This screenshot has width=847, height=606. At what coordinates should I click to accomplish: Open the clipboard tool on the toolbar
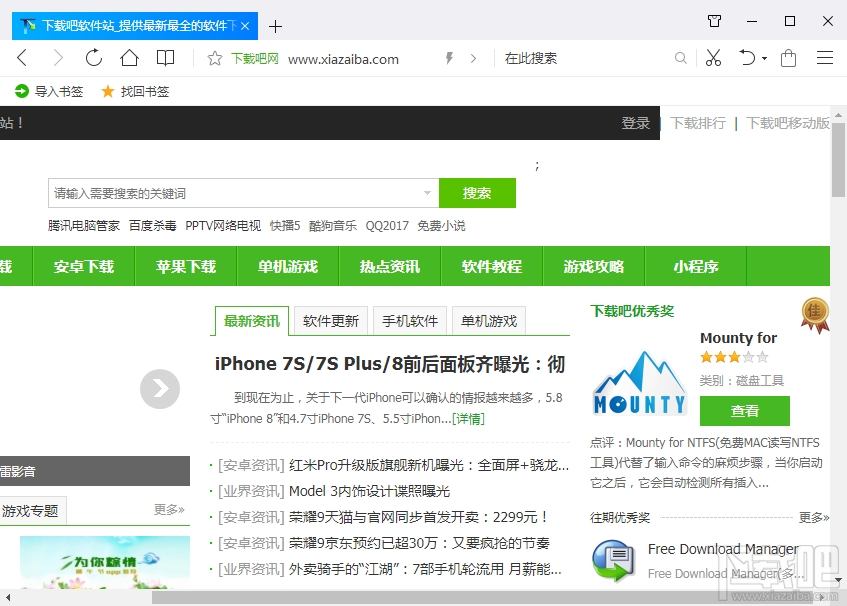(787, 58)
